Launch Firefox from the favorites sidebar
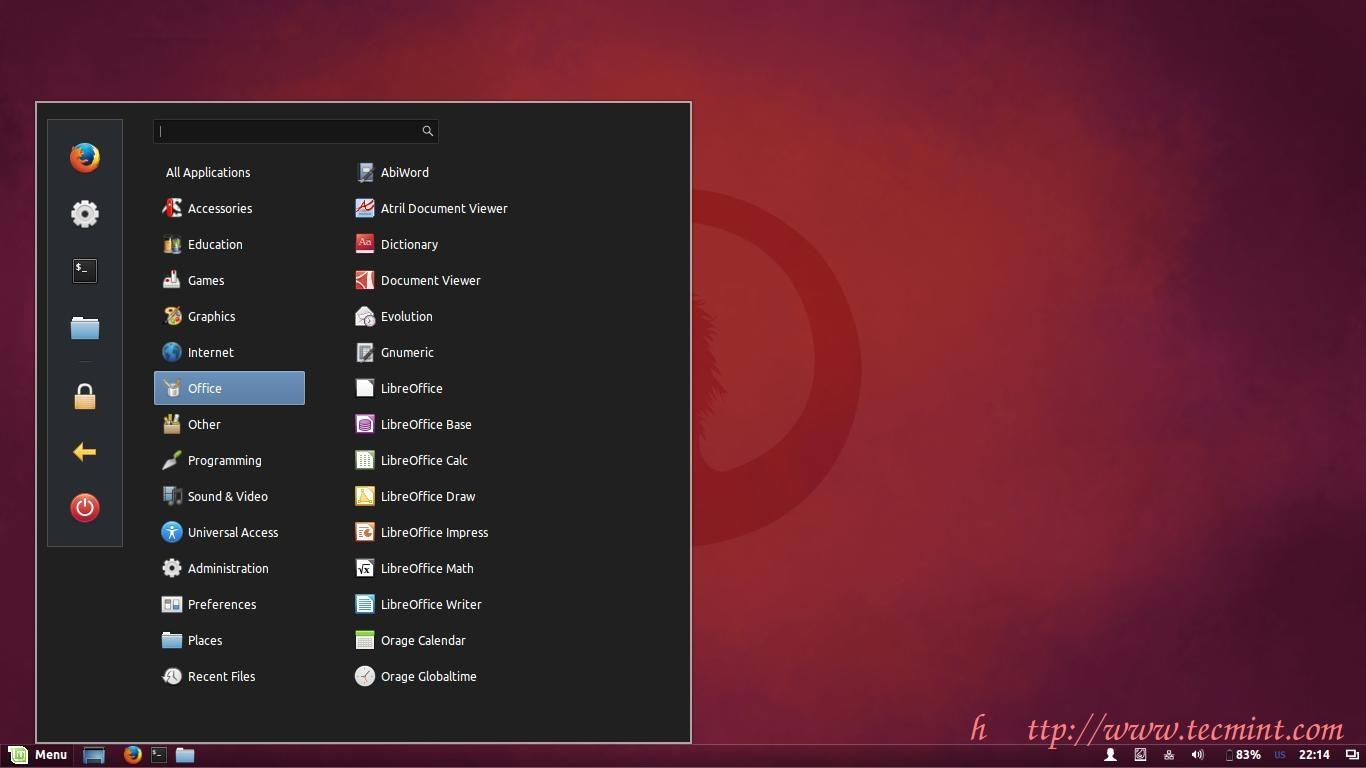This screenshot has height=768, width=1366. tap(85, 157)
